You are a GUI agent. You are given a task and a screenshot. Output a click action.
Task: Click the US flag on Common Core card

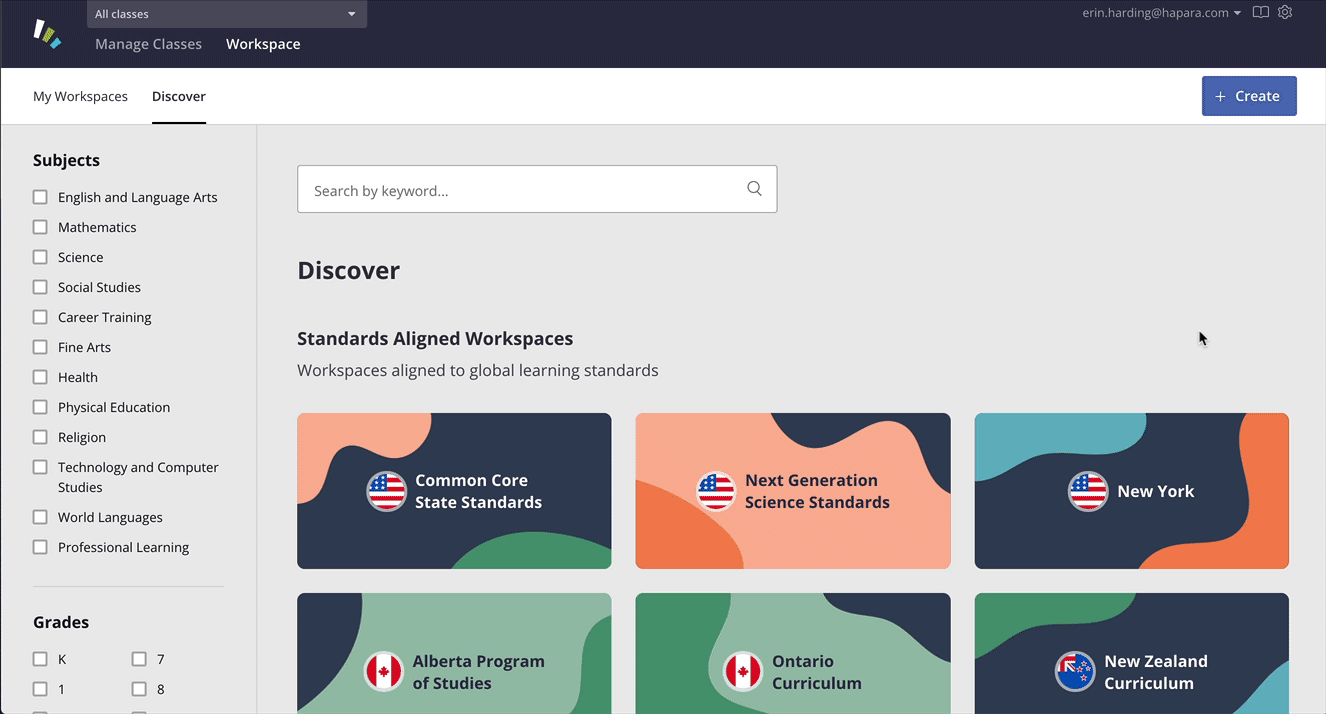tap(386, 491)
